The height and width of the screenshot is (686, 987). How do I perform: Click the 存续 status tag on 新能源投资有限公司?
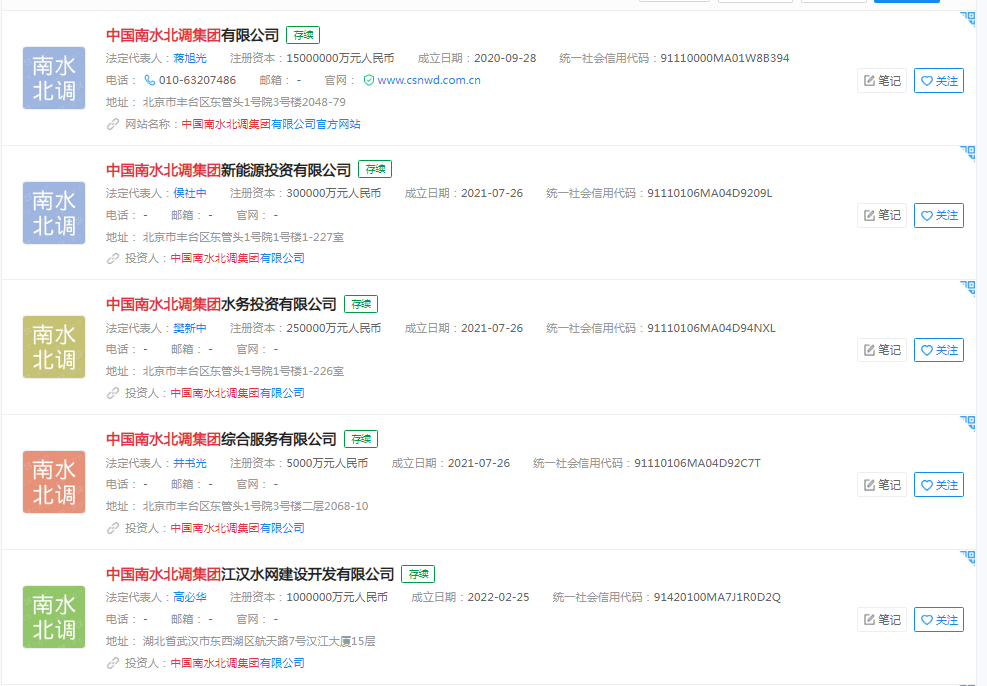coord(375,169)
